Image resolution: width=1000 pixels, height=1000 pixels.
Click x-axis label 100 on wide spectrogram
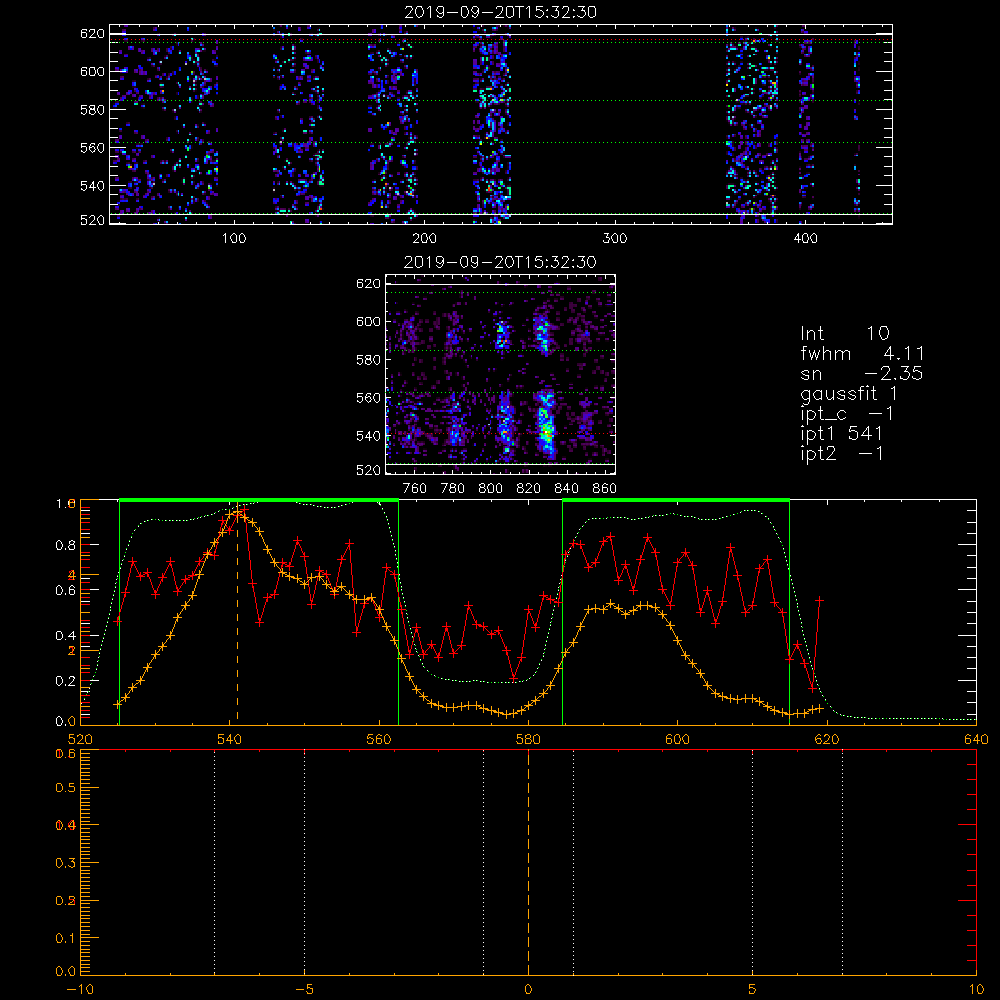click(x=234, y=239)
